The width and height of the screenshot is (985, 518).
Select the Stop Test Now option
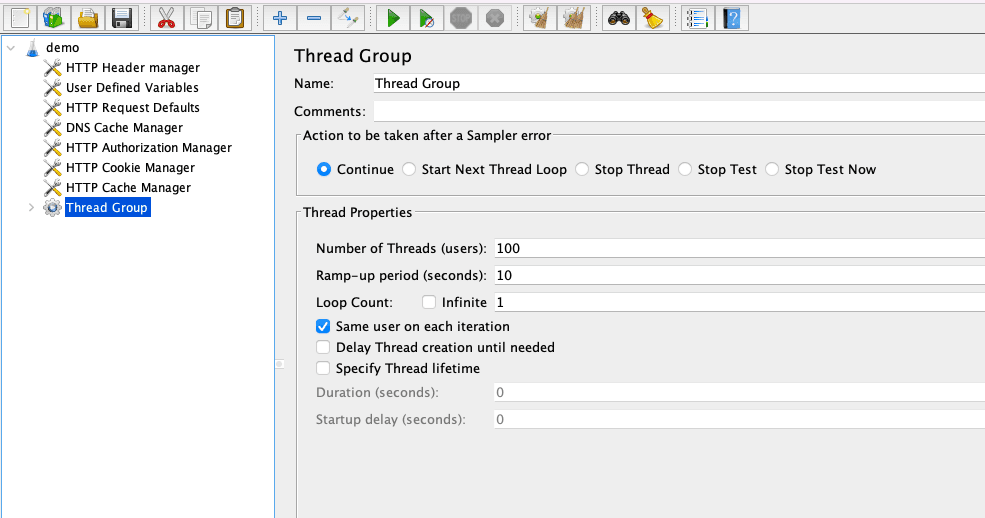pyautogui.click(x=772, y=170)
